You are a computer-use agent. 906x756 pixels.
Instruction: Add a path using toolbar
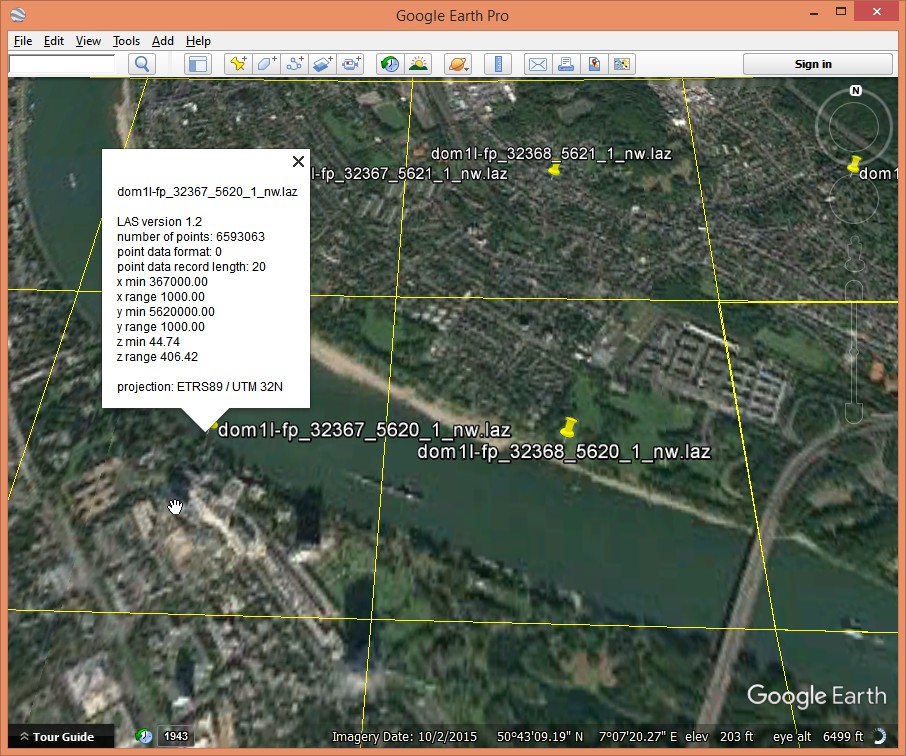294,64
